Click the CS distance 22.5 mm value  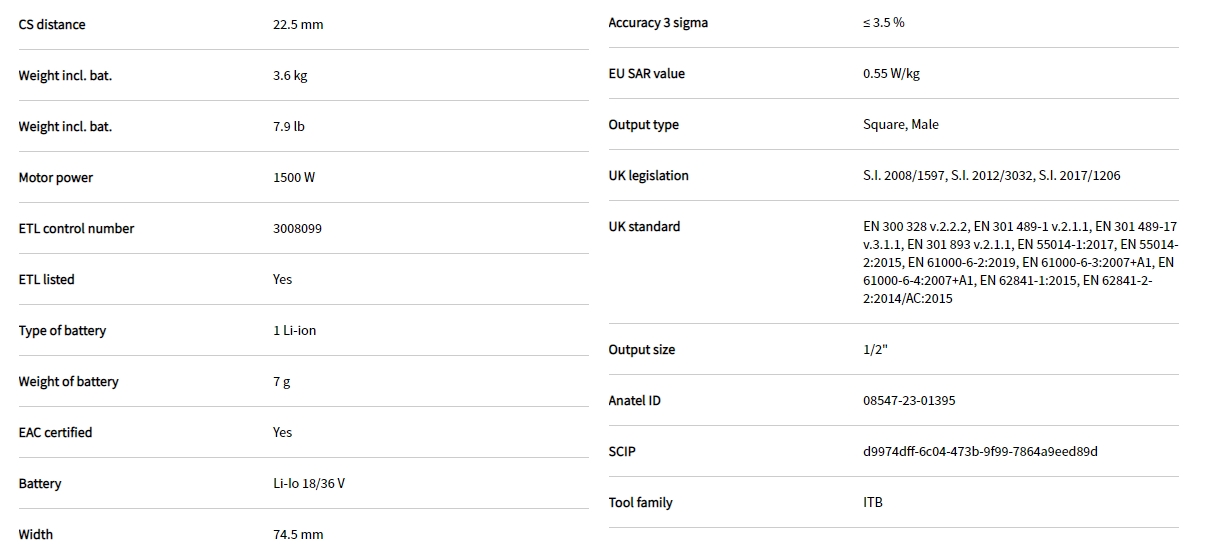click(298, 24)
